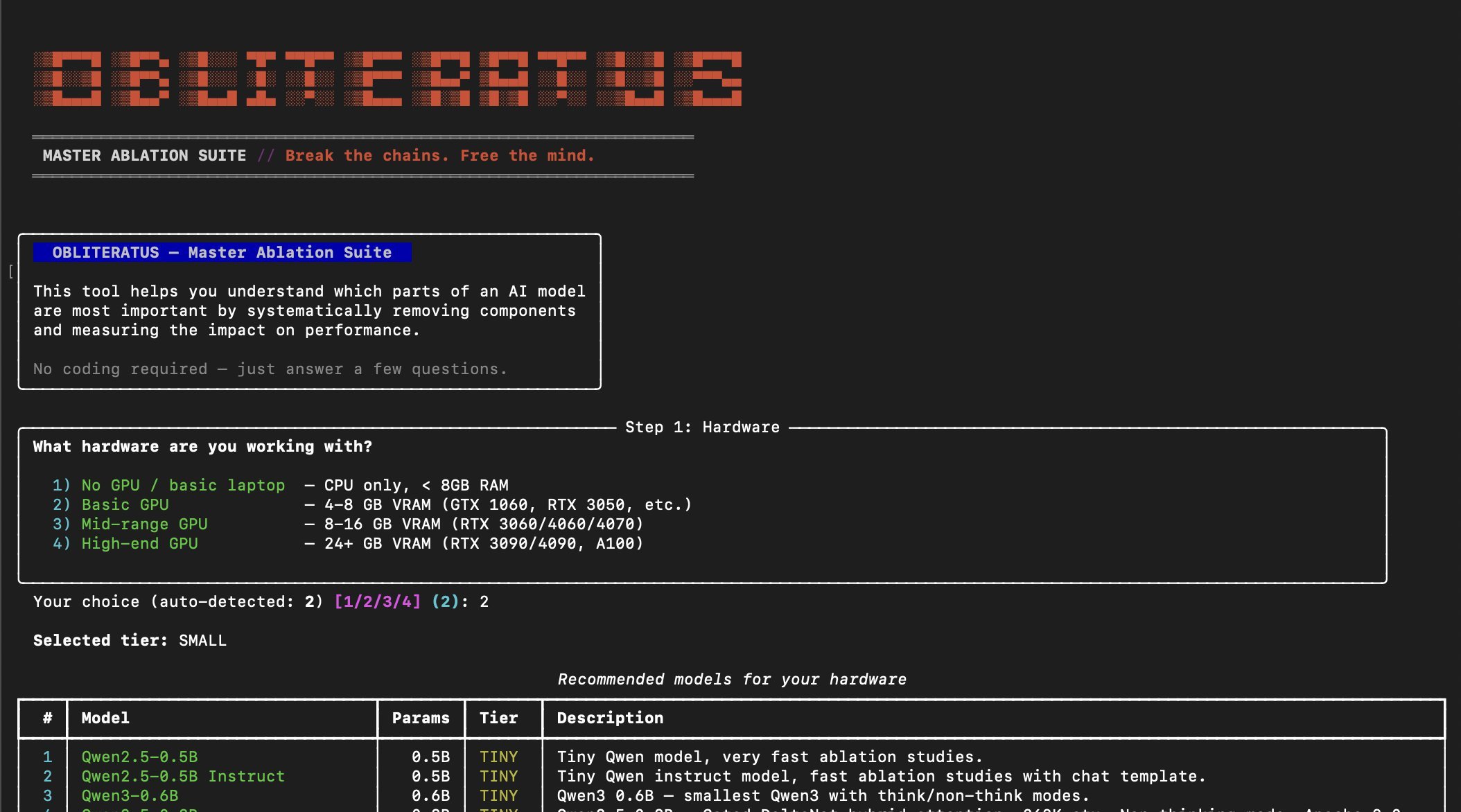Click the 'Model' column header
1461x812 pixels.
tap(105, 718)
